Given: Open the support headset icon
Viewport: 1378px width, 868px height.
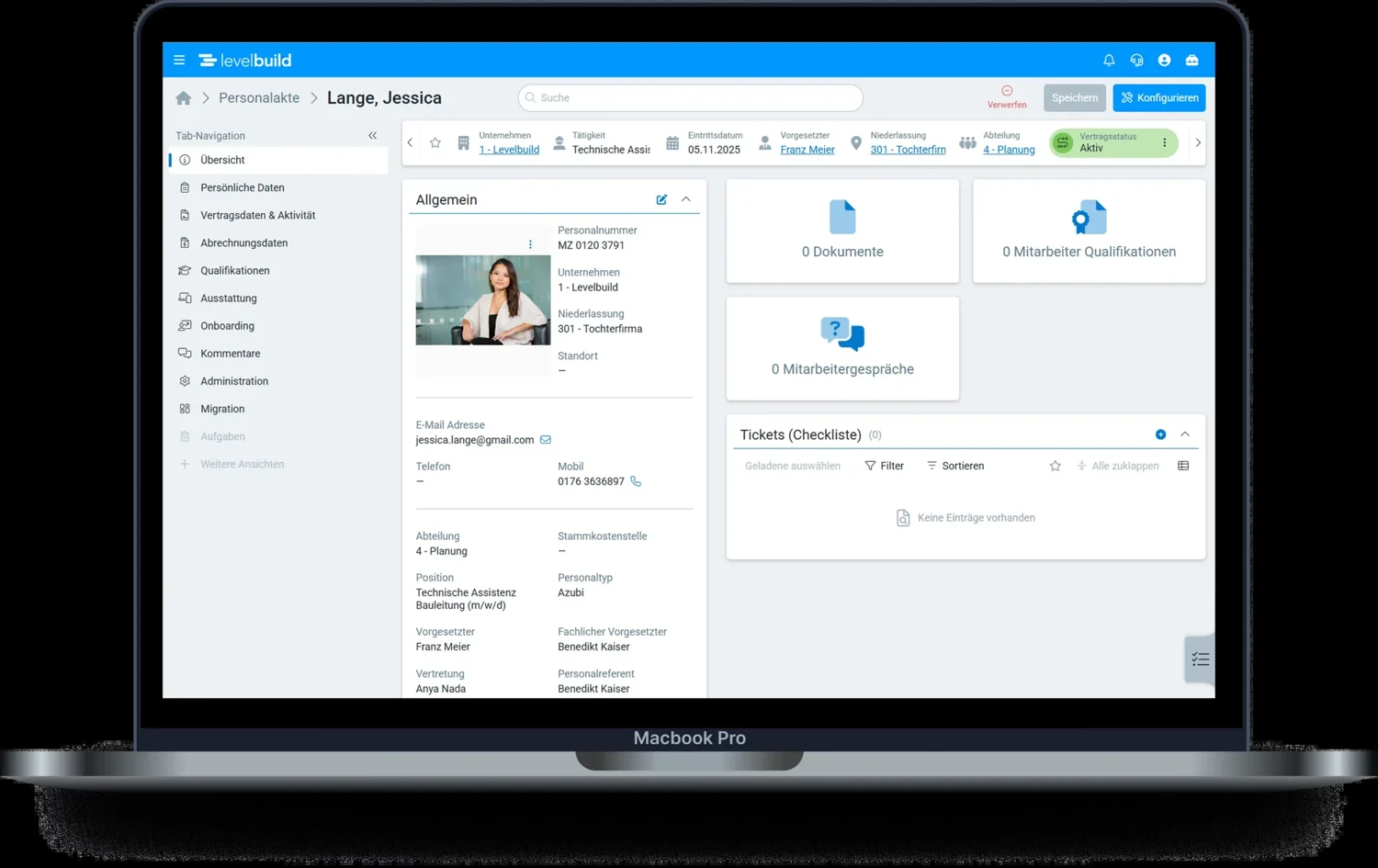Looking at the screenshot, I should click(x=1136, y=61).
